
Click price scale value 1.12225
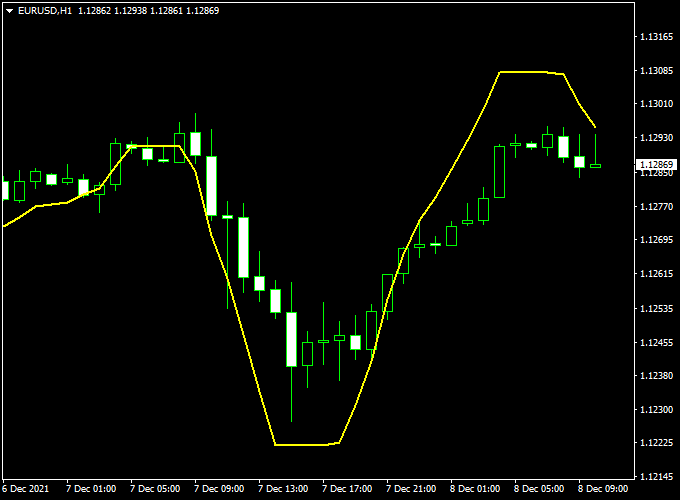657,443
